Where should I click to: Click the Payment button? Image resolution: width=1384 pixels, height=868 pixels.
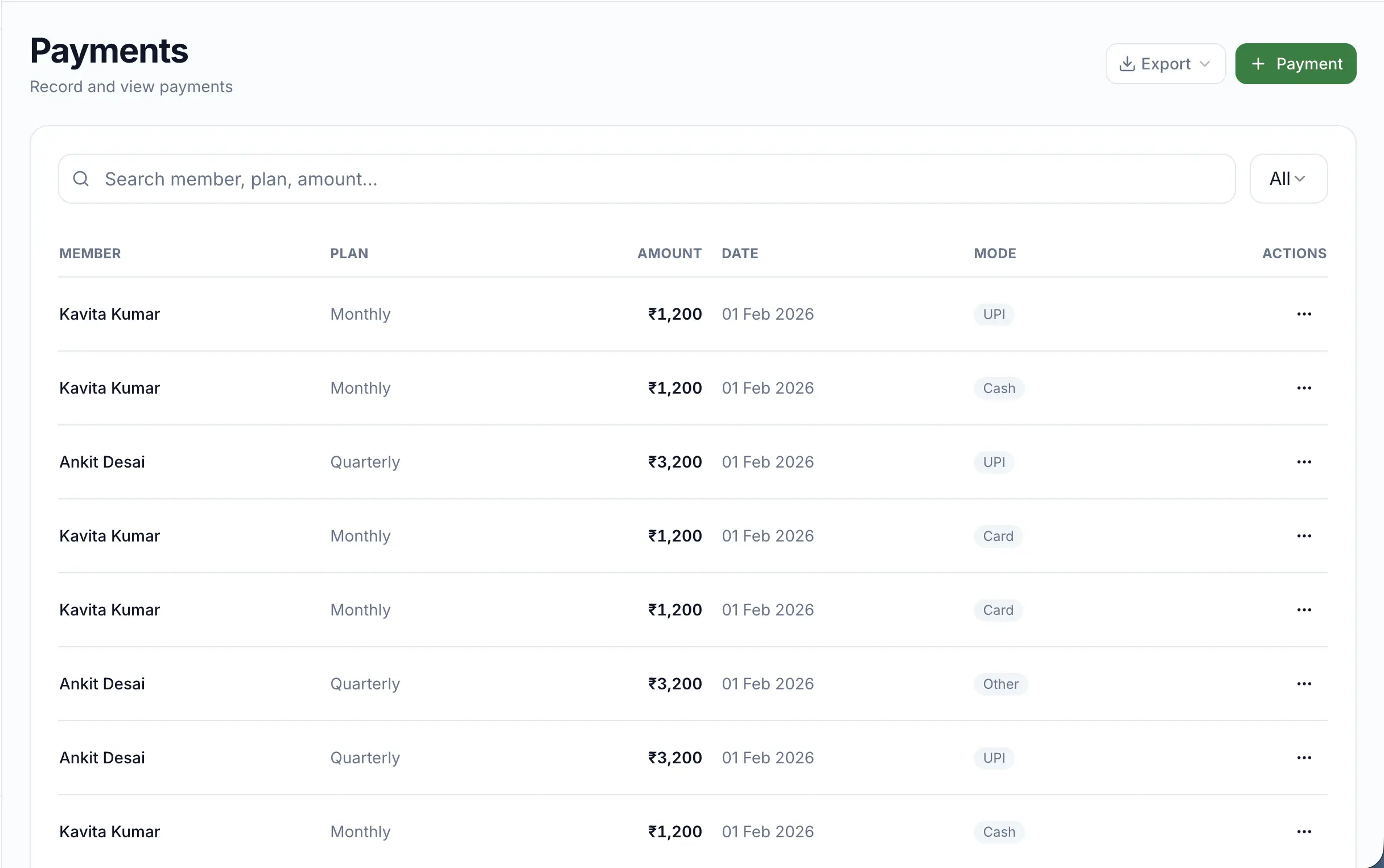coord(1296,63)
